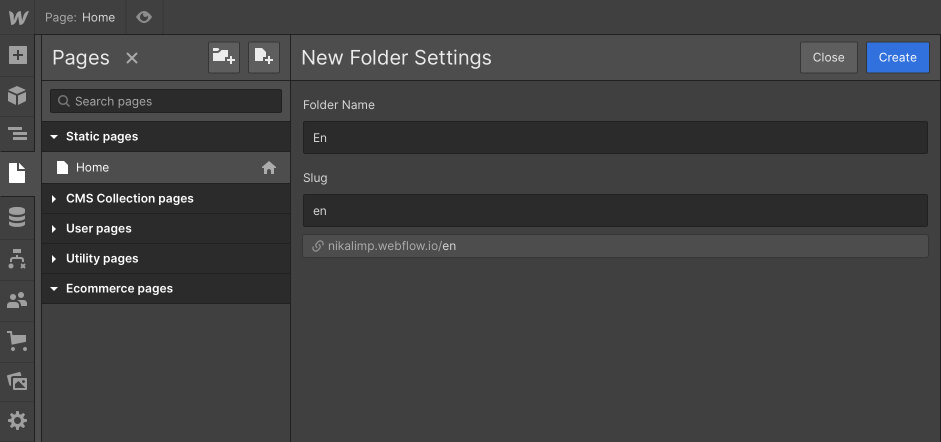
Task: Open the Navigator panel
Action: 18,133
